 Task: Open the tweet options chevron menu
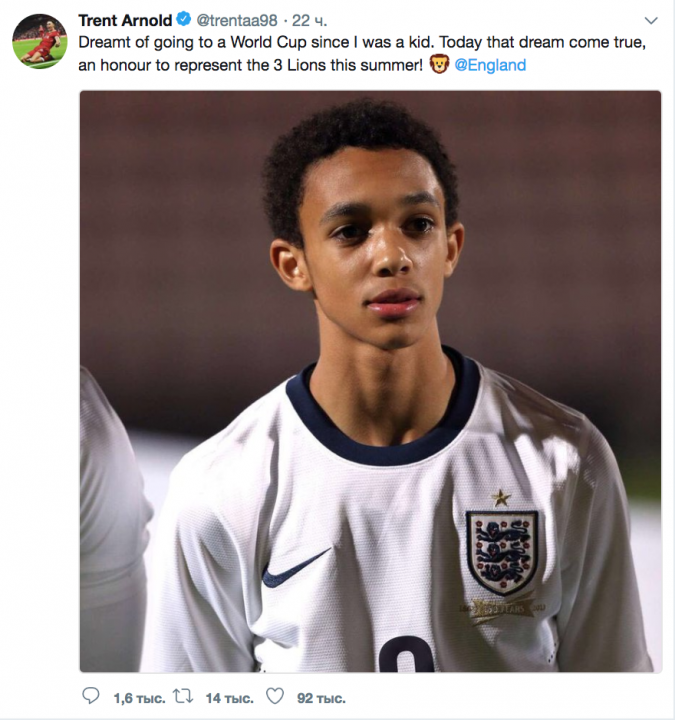click(651, 21)
